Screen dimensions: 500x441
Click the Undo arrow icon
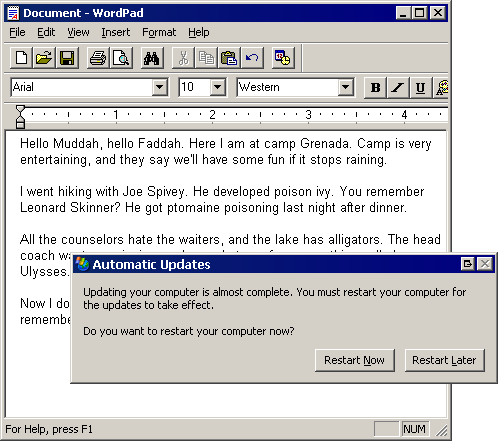click(252, 58)
